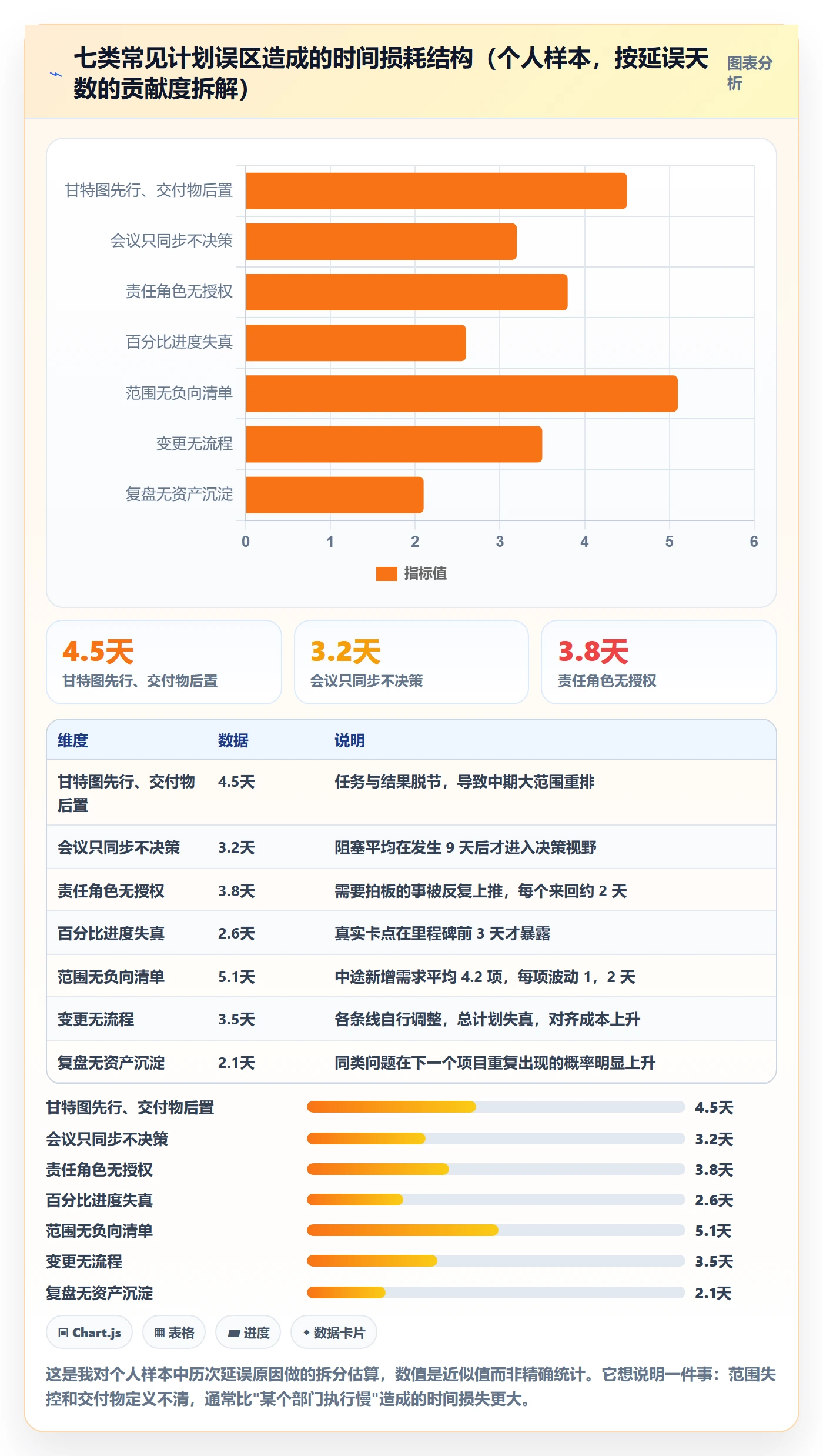Click the 范围无负向清单 progress bar
The image size is (823, 1456).
click(496, 1230)
